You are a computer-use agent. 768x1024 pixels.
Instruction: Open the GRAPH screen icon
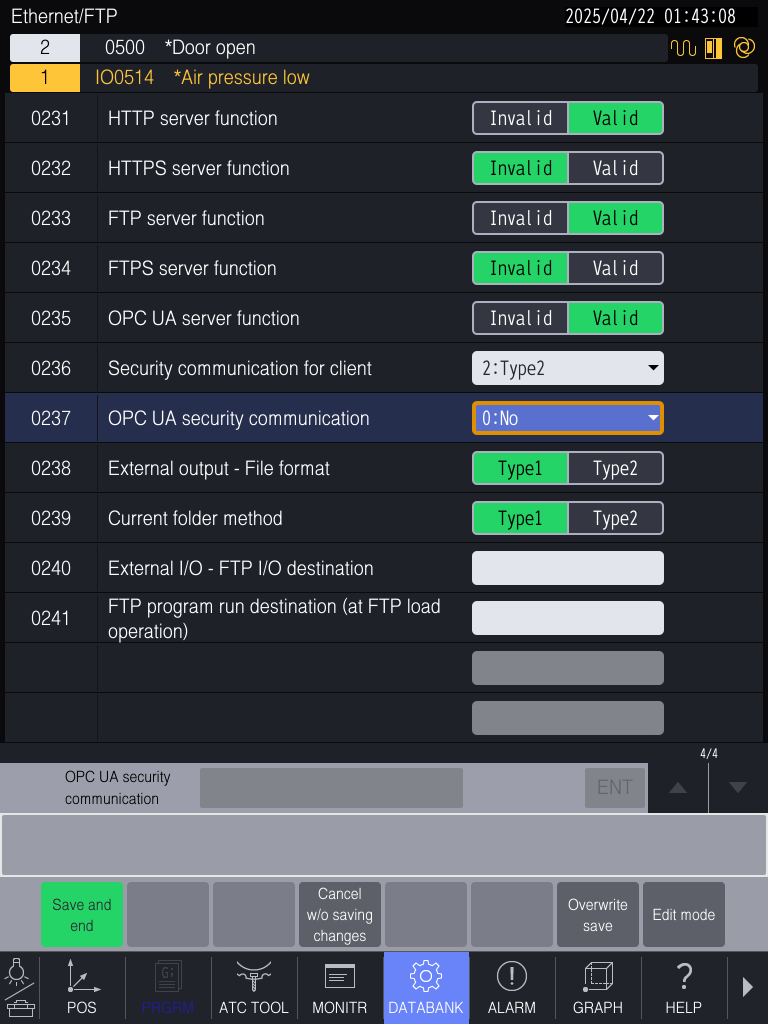pyautogui.click(x=598, y=988)
